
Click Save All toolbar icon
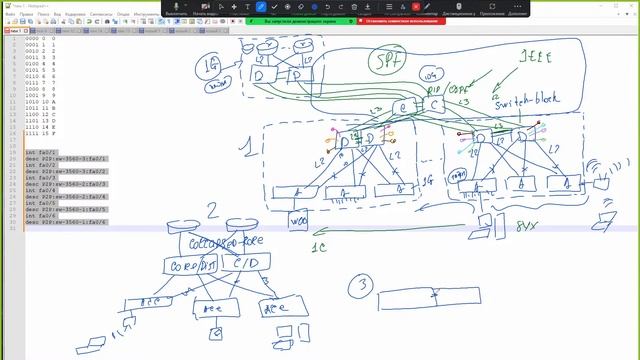tap(31, 21)
